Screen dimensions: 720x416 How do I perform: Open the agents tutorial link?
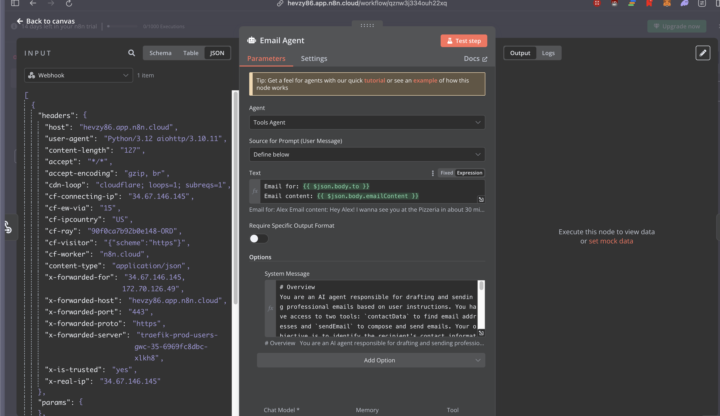(374, 80)
